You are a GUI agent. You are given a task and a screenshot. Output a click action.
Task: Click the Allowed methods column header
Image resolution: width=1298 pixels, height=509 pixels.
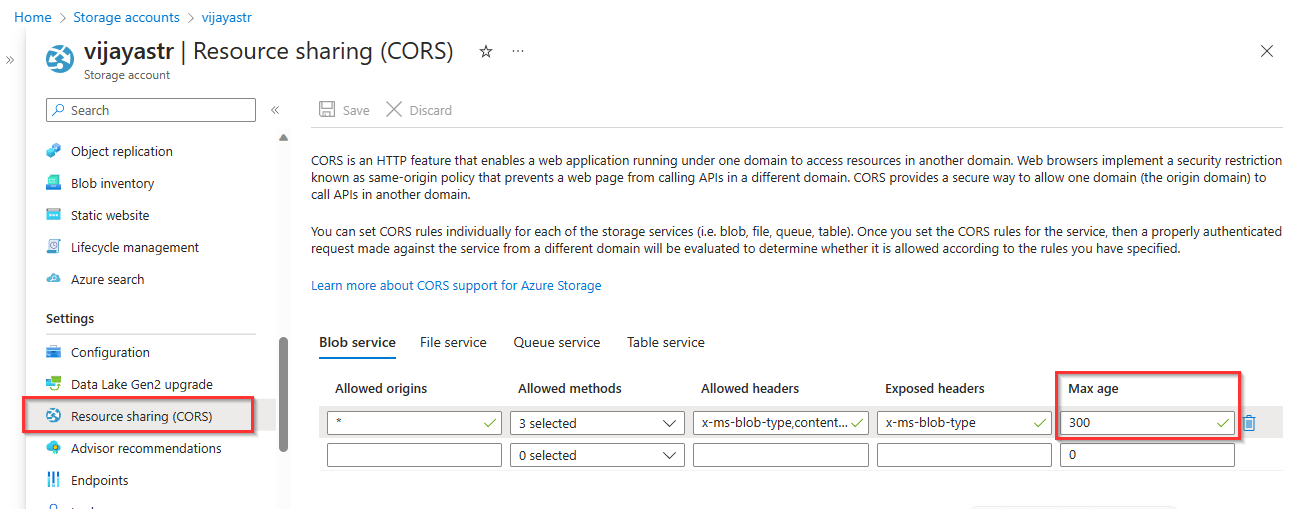pos(570,388)
